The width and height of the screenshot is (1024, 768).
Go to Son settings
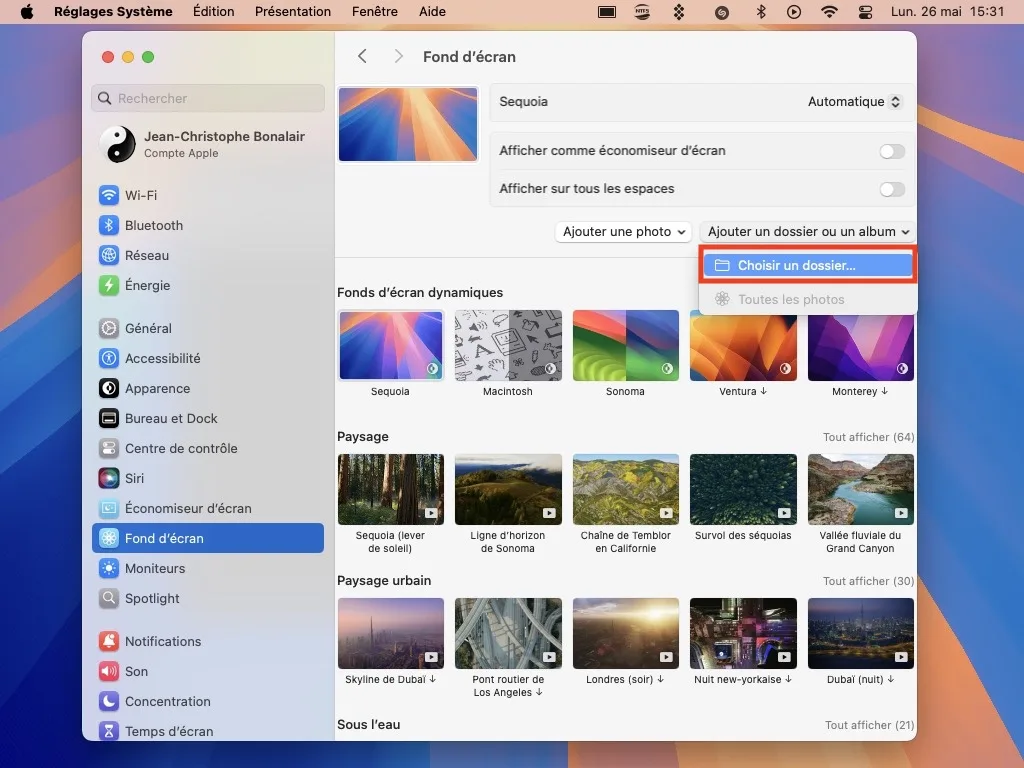208,671
